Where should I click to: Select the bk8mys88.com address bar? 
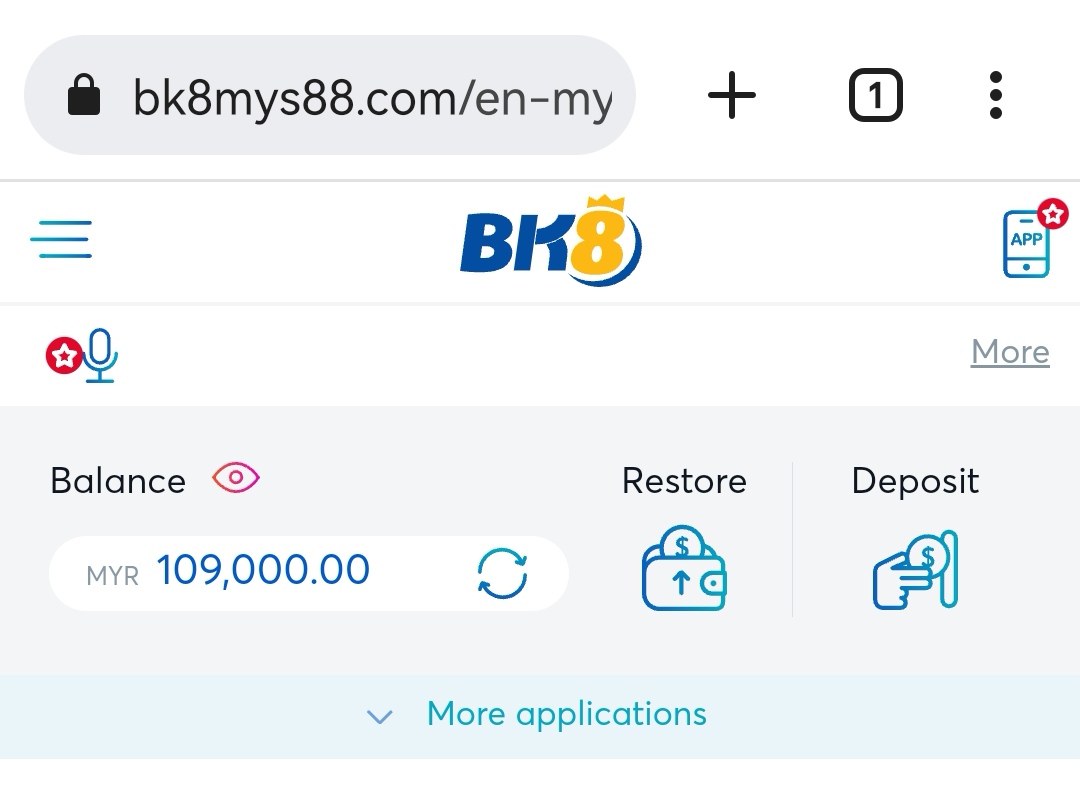tap(330, 95)
